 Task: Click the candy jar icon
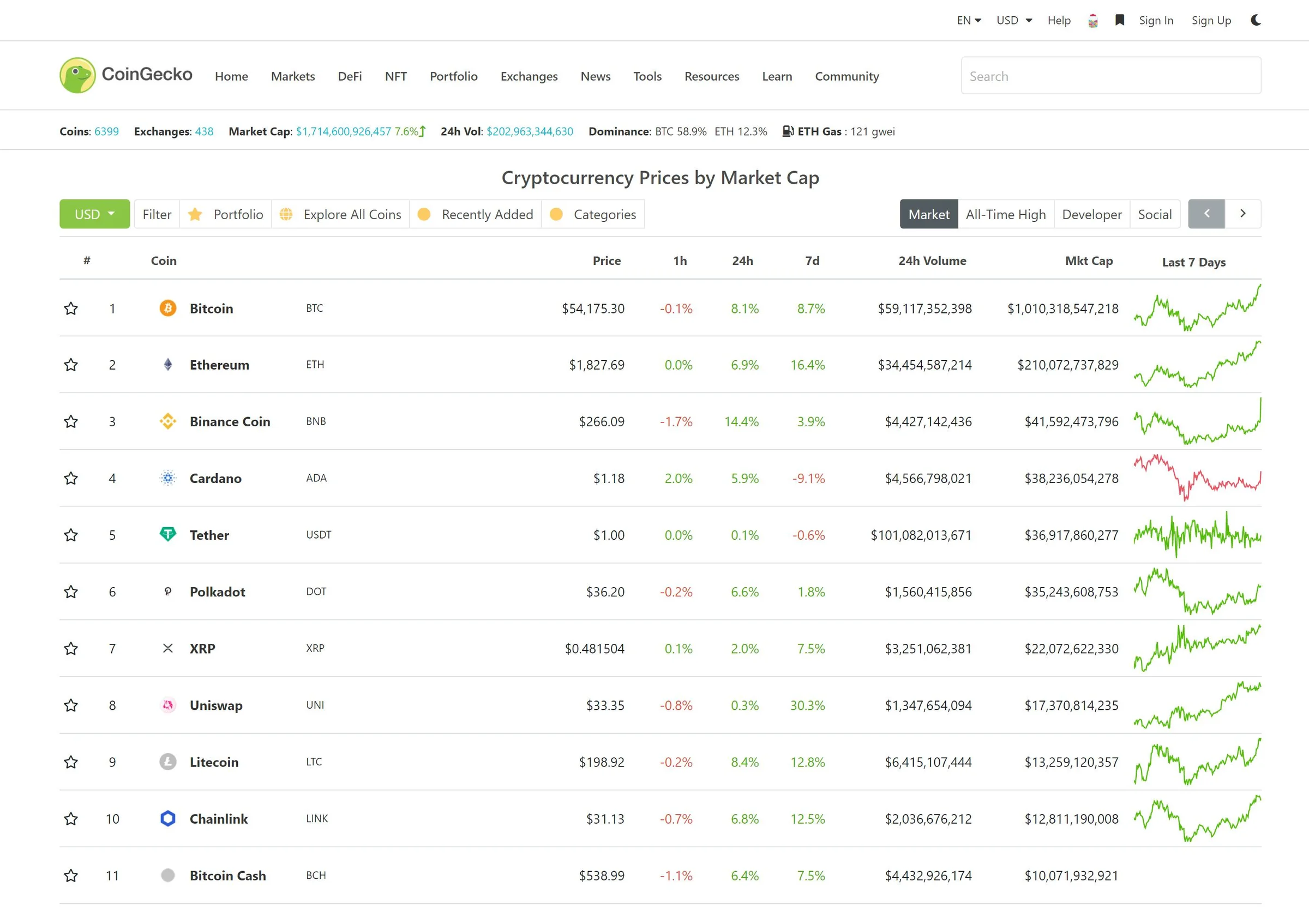click(1093, 21)
